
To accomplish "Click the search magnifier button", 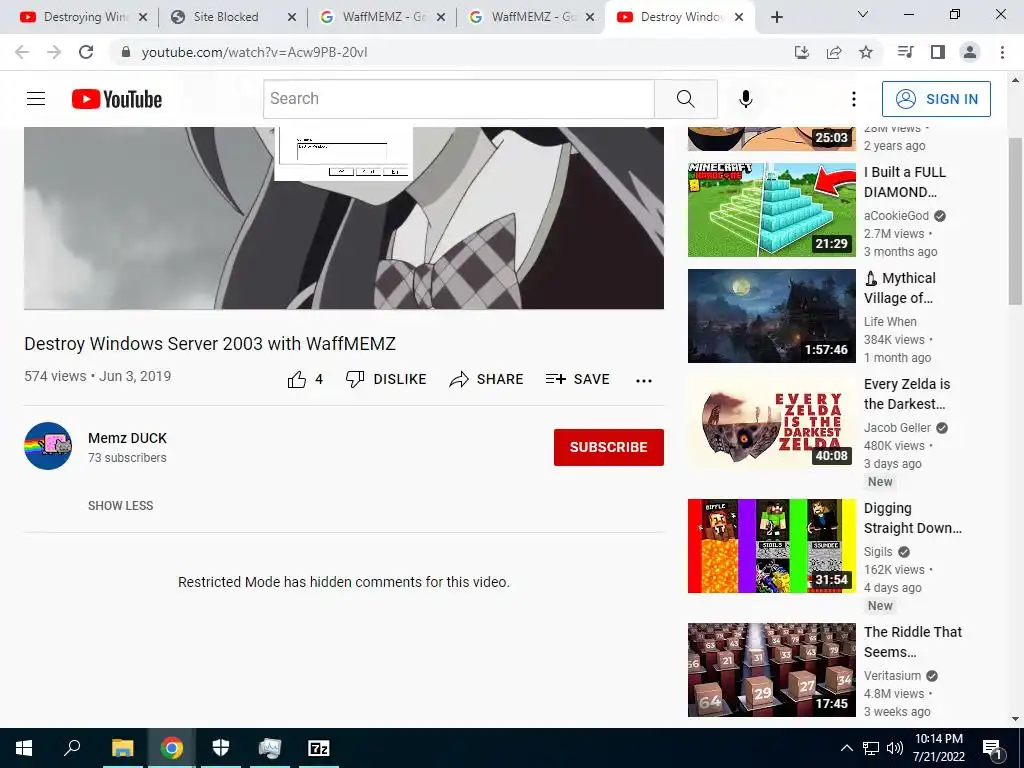I will coord(686,99).
